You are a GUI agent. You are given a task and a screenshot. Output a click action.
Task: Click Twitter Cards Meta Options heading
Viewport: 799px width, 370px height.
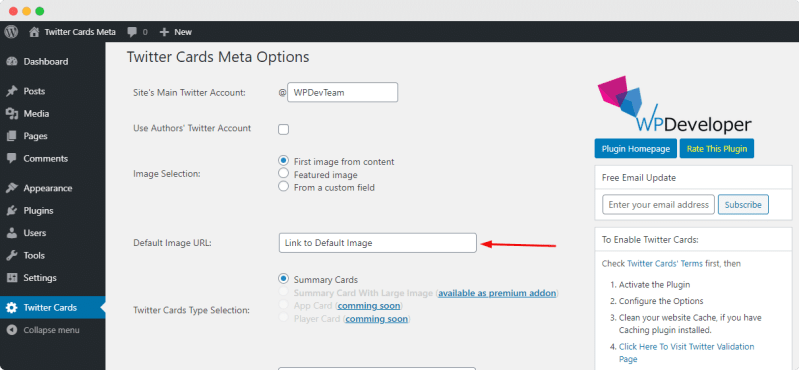pos(218,57)
